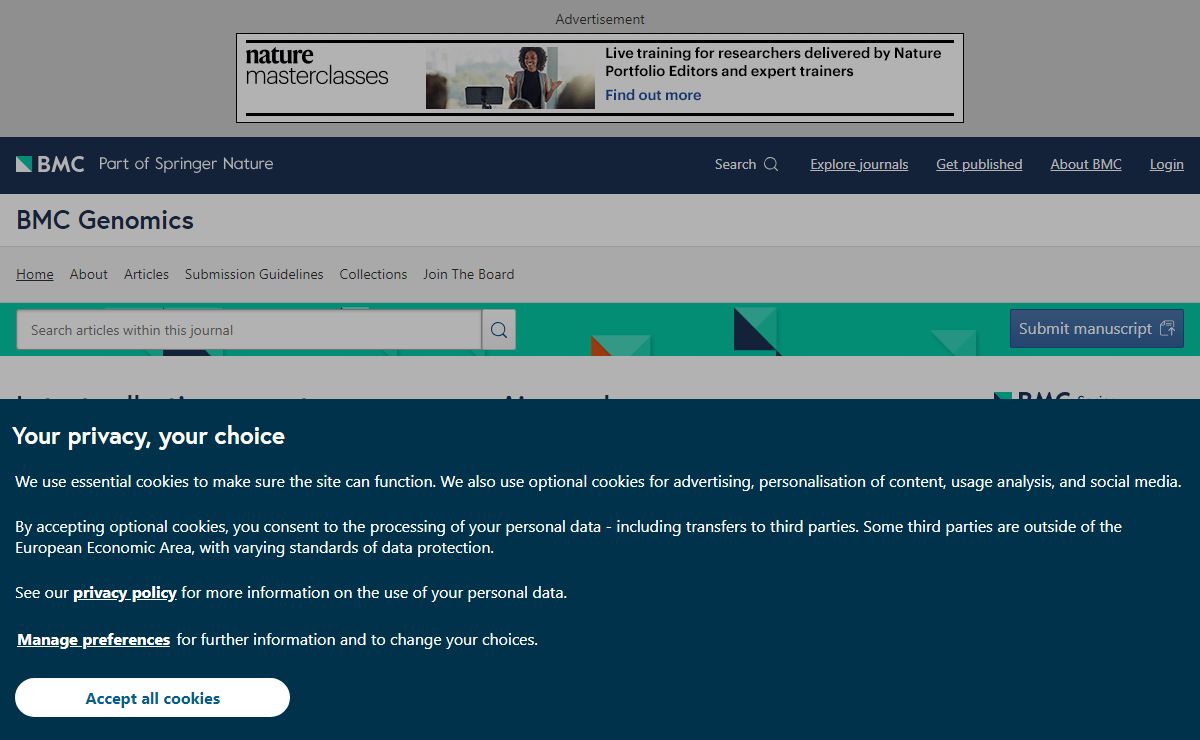
Task: Open Manage preferences for cookies
Action: point(94,639)
